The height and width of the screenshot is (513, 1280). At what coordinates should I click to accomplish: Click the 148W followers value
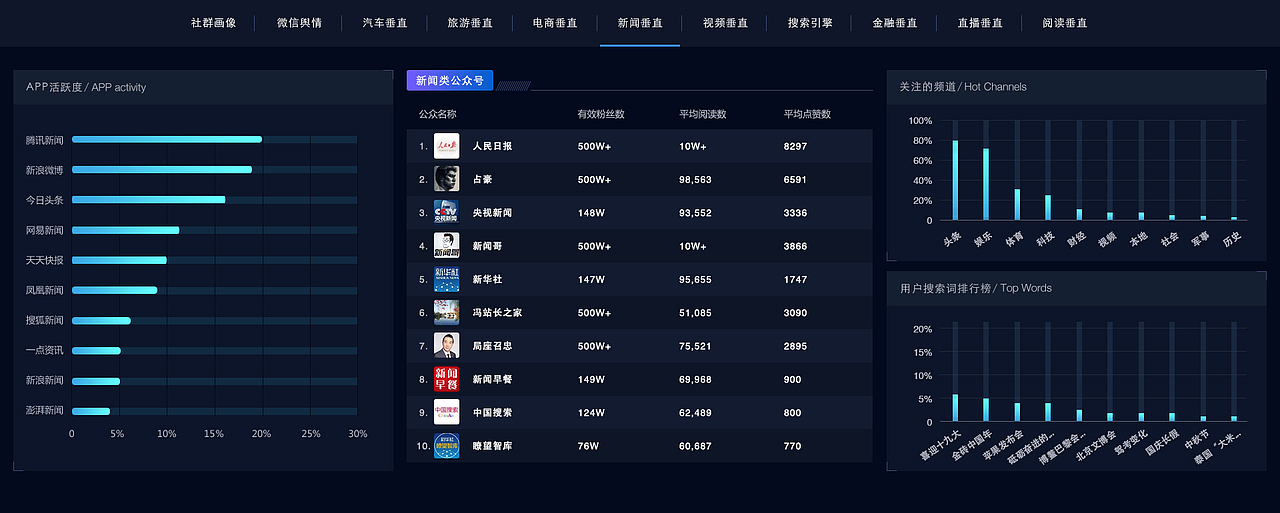[591, 213]
